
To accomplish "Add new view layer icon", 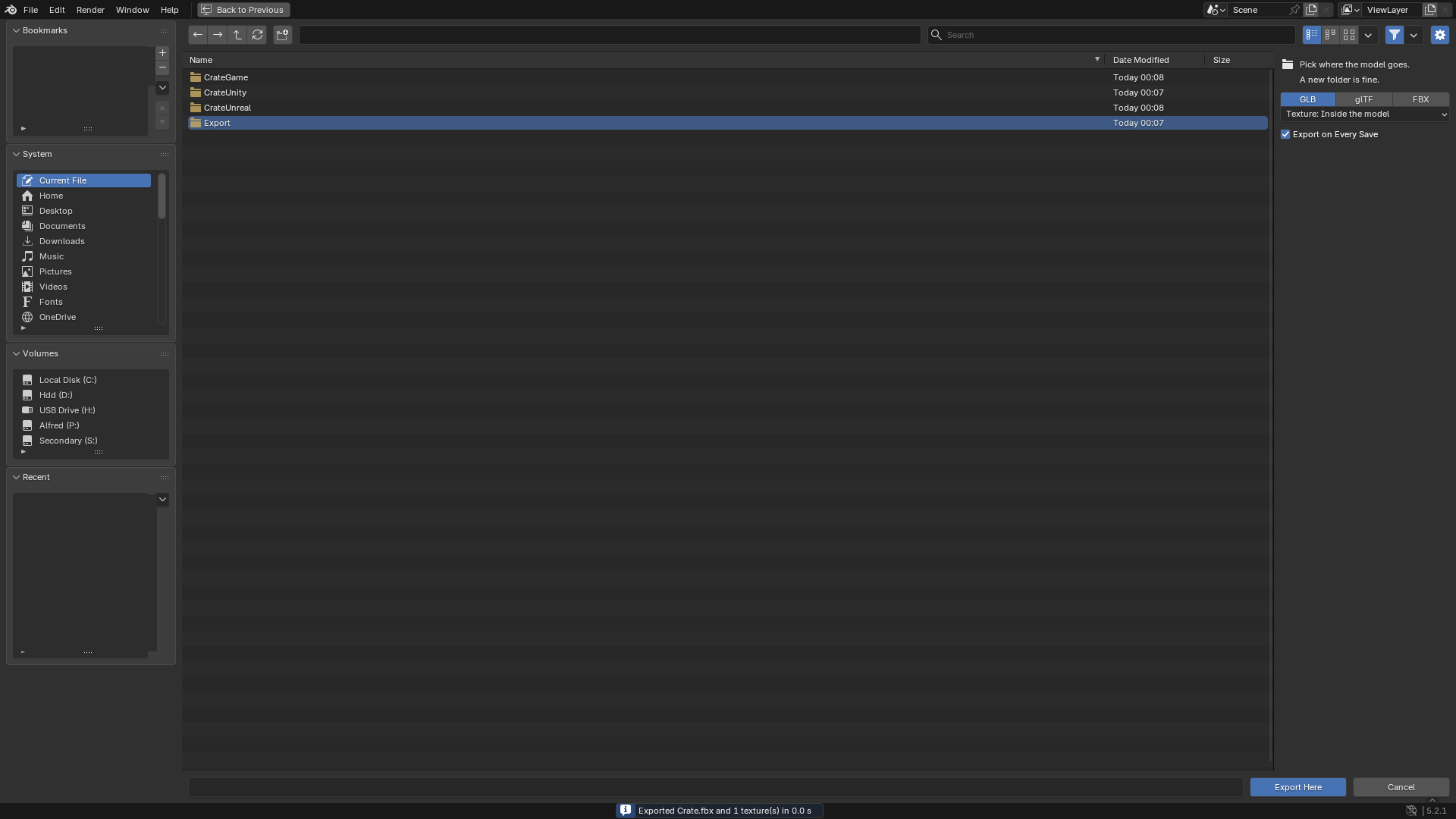I will [1430, 10].
